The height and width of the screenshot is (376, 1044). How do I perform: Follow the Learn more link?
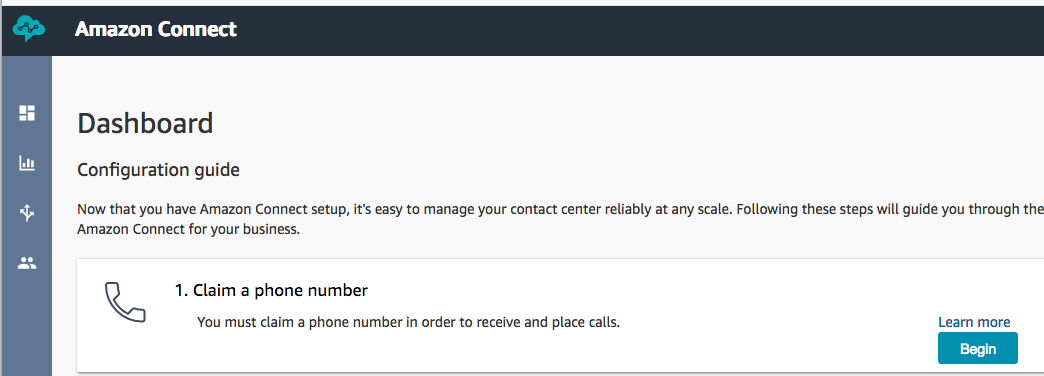click(974, 322)
